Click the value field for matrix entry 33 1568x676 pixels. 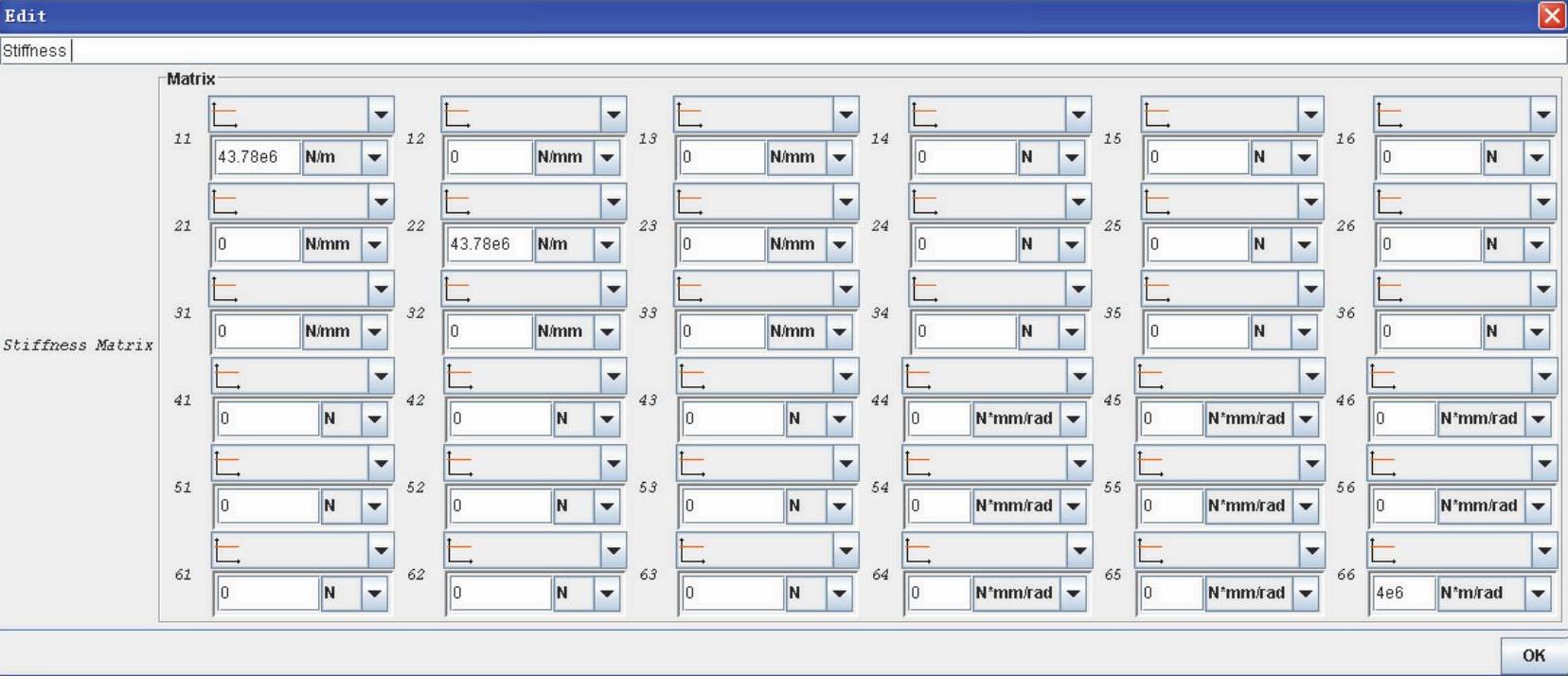pos(722,331)
